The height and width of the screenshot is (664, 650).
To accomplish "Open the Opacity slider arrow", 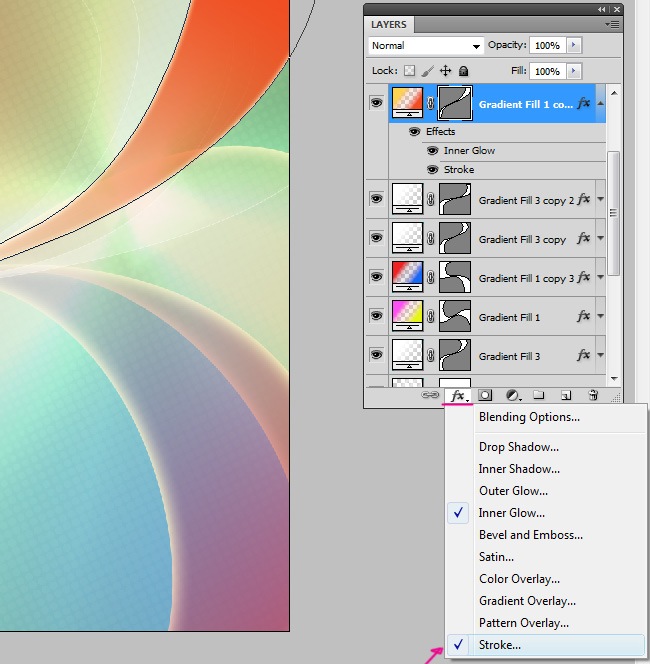I will [573, 46].
